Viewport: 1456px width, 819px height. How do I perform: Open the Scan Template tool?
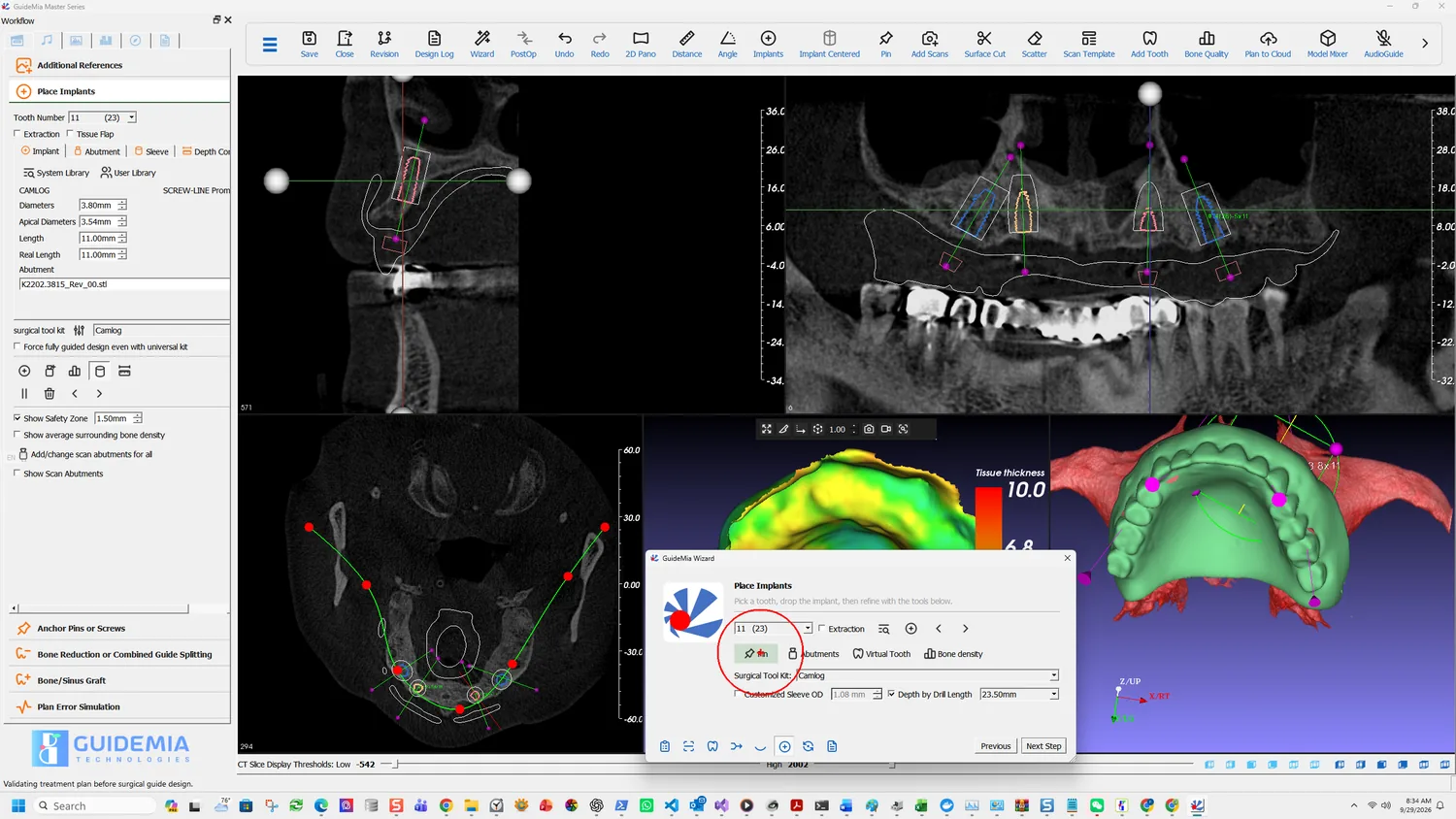click(1089, 44)
